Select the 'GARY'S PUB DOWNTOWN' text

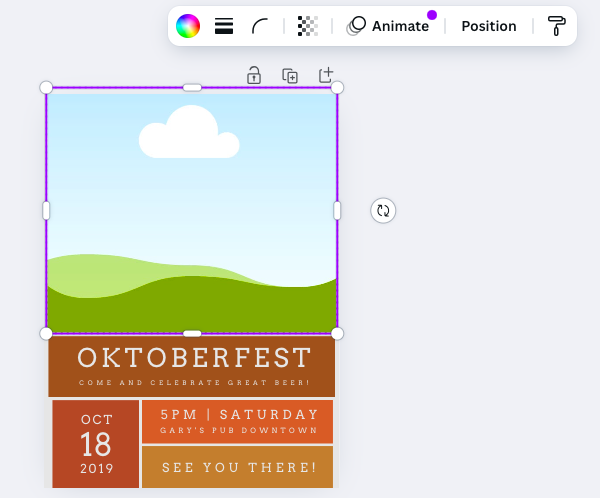(238, 430)
